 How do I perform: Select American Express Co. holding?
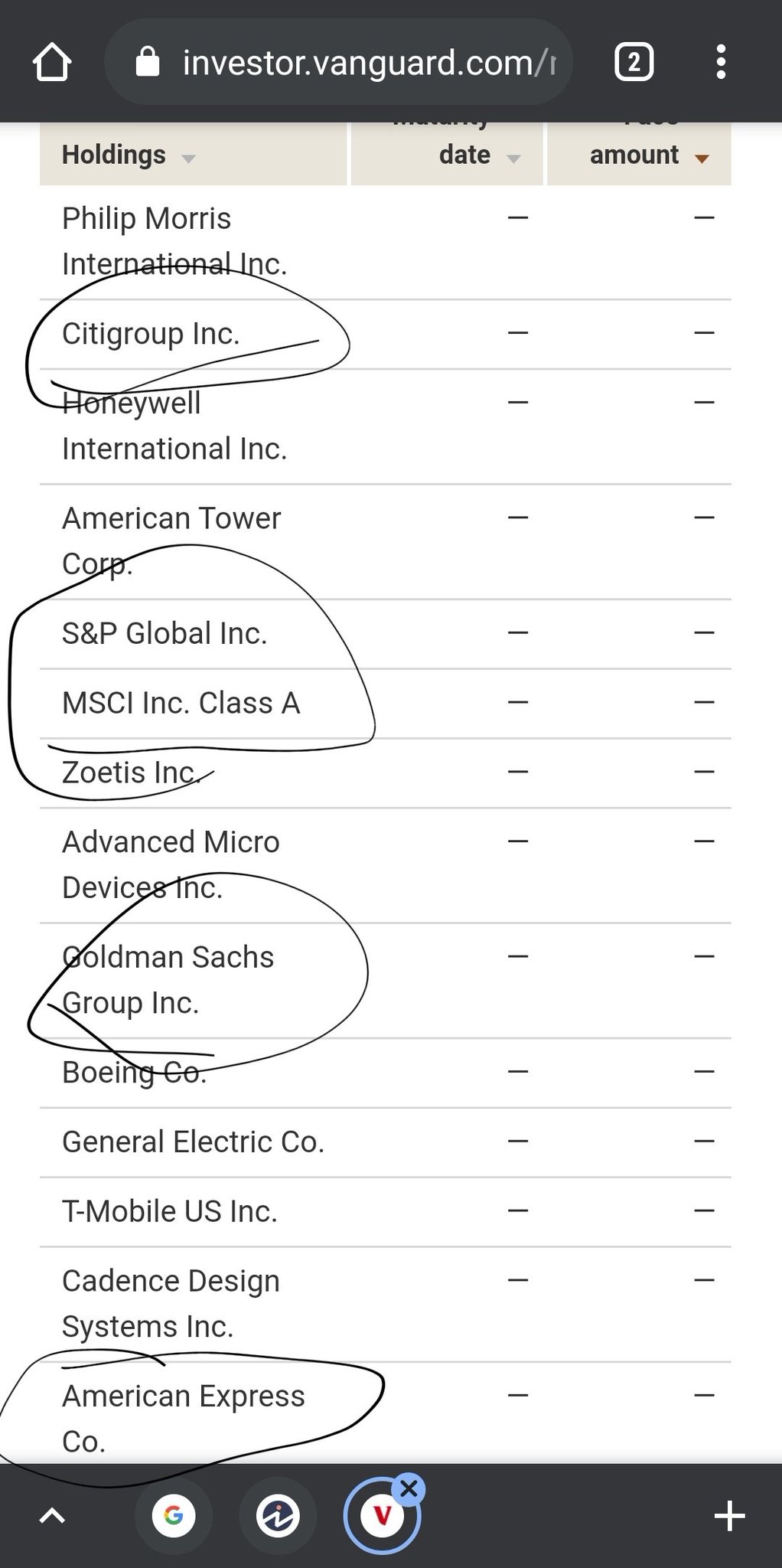click(183, 1418)
